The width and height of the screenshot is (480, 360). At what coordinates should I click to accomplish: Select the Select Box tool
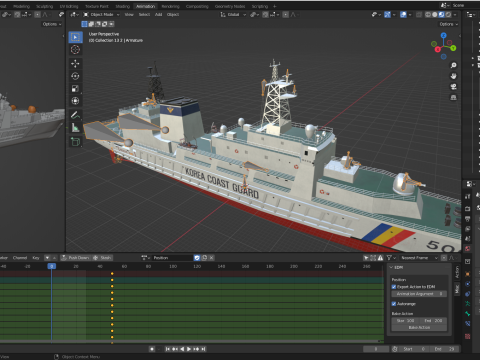coord(75,37)
